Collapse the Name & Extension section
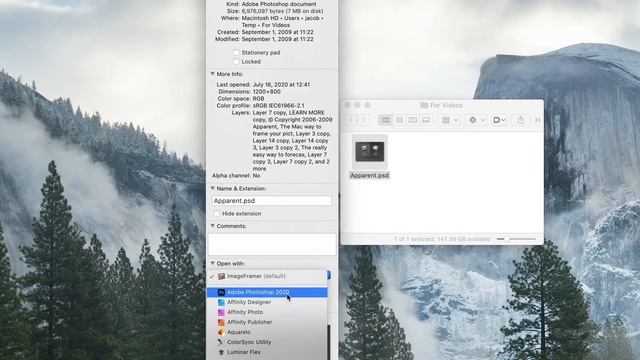640x360 pixels. click(213, 189)
